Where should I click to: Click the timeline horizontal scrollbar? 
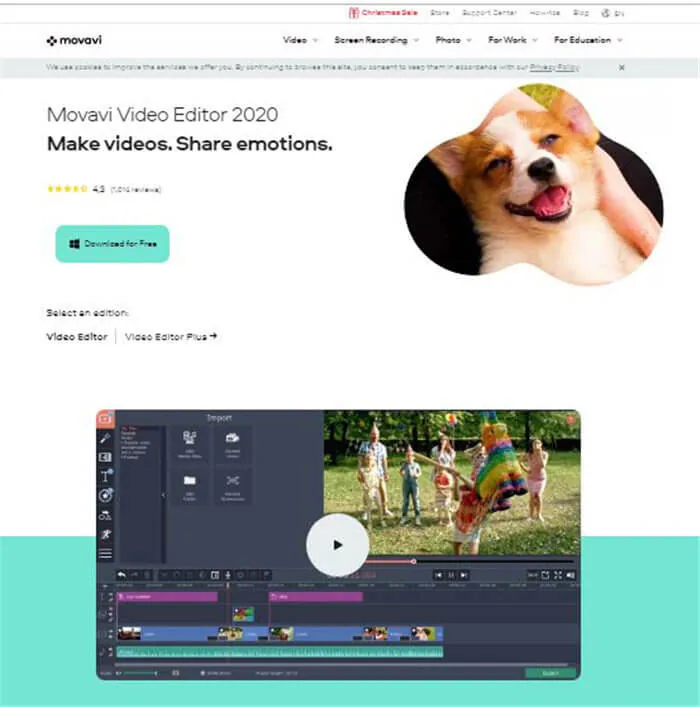(x=341, y=664)
